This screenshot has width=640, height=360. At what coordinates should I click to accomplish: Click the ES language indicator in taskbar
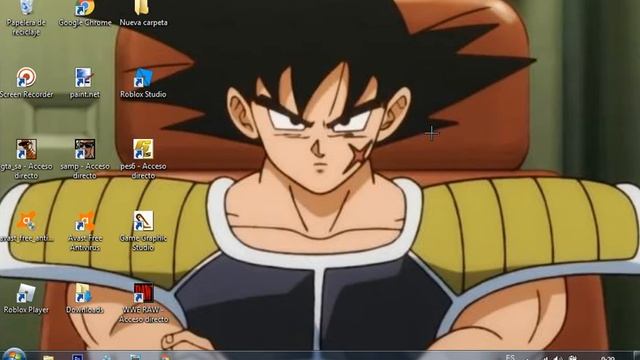click(510, 357)
